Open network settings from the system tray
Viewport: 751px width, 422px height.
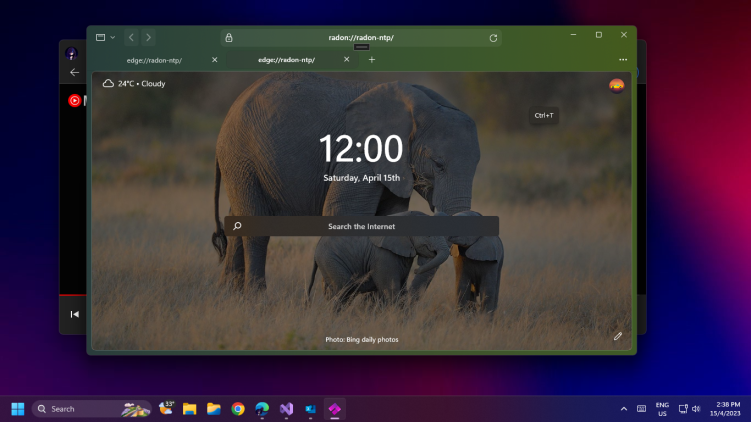pos(683,409)
